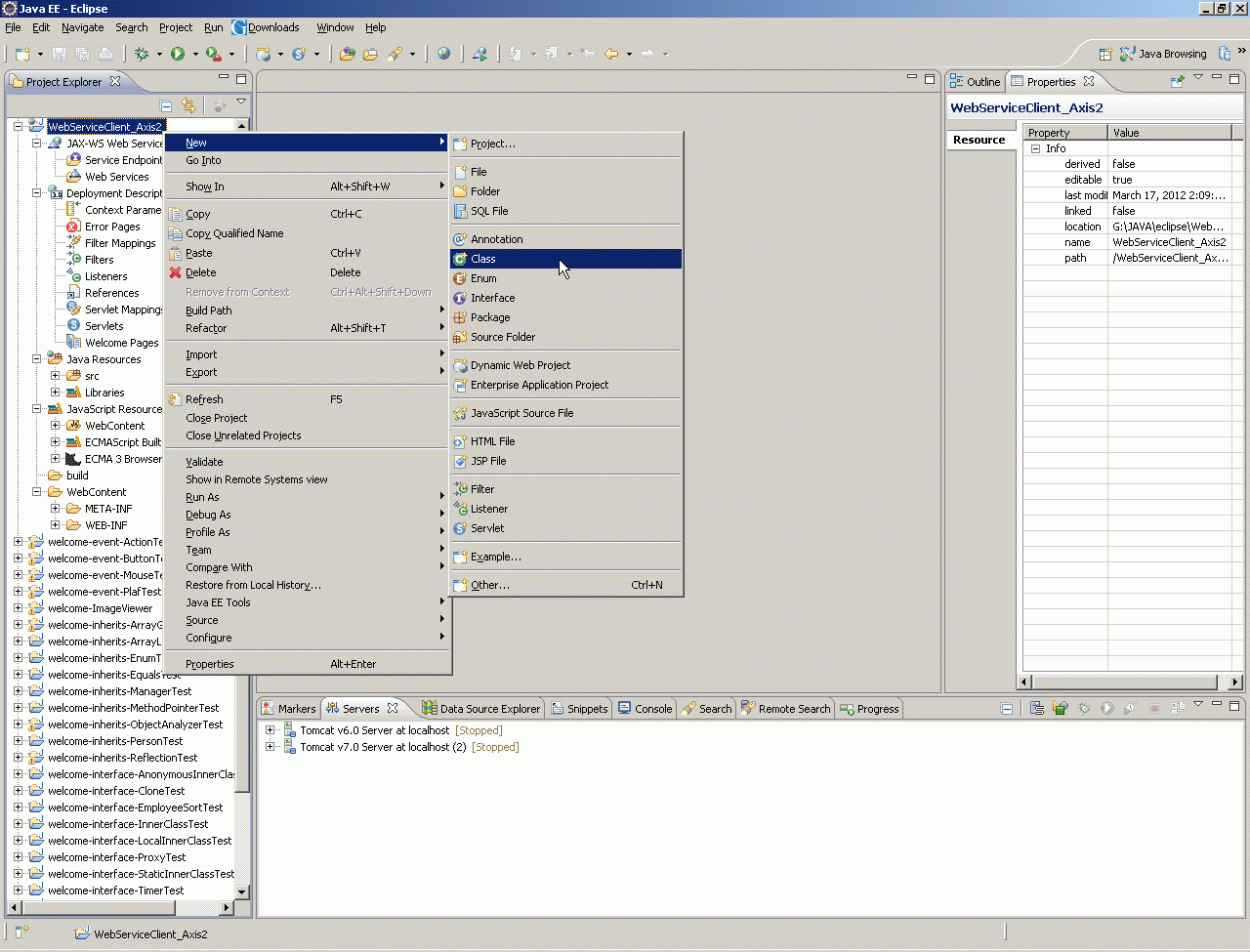The width and height of the screenshot is (1250, 952).
Task: Click the Print icon in the toolbar
Action: click(105, 54)
